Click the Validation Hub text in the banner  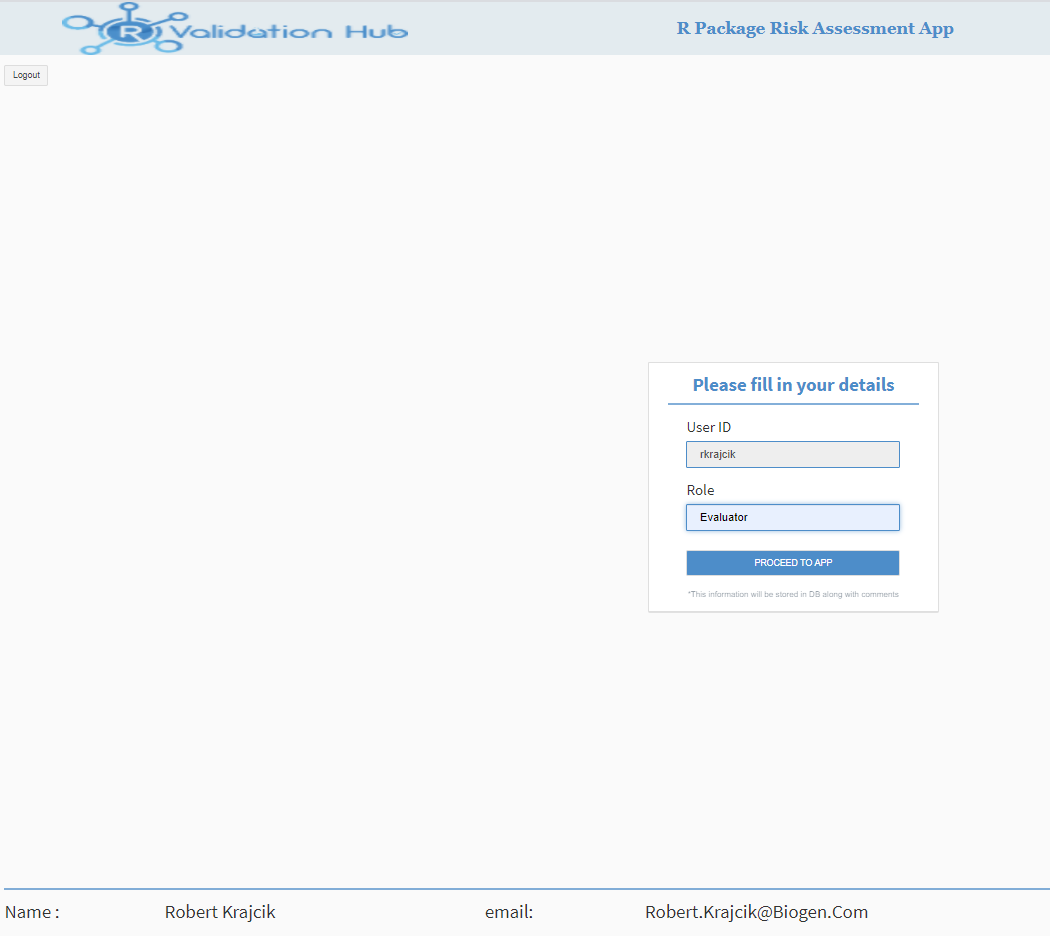click(290, 30)
